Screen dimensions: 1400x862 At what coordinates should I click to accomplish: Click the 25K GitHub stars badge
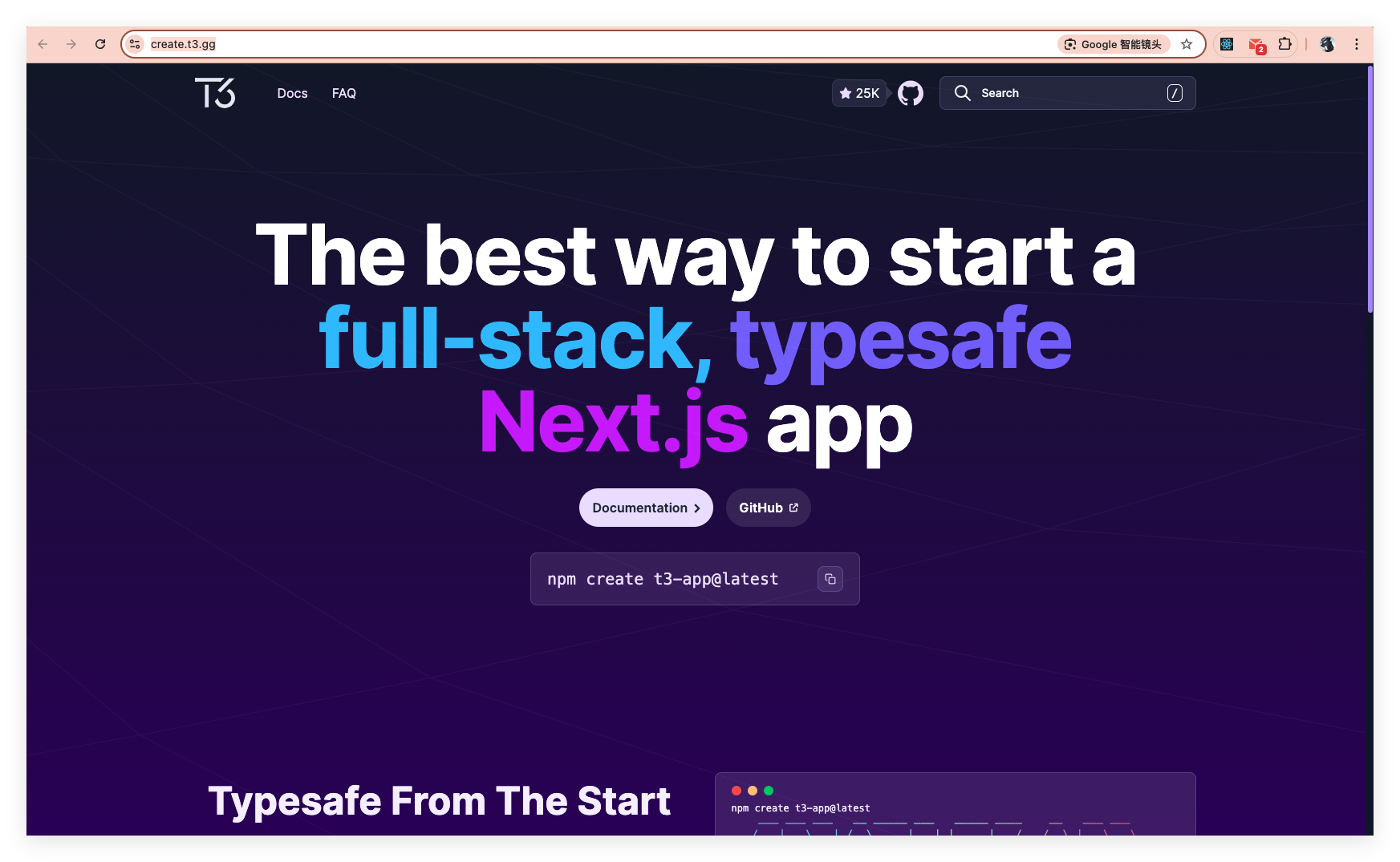859,93
